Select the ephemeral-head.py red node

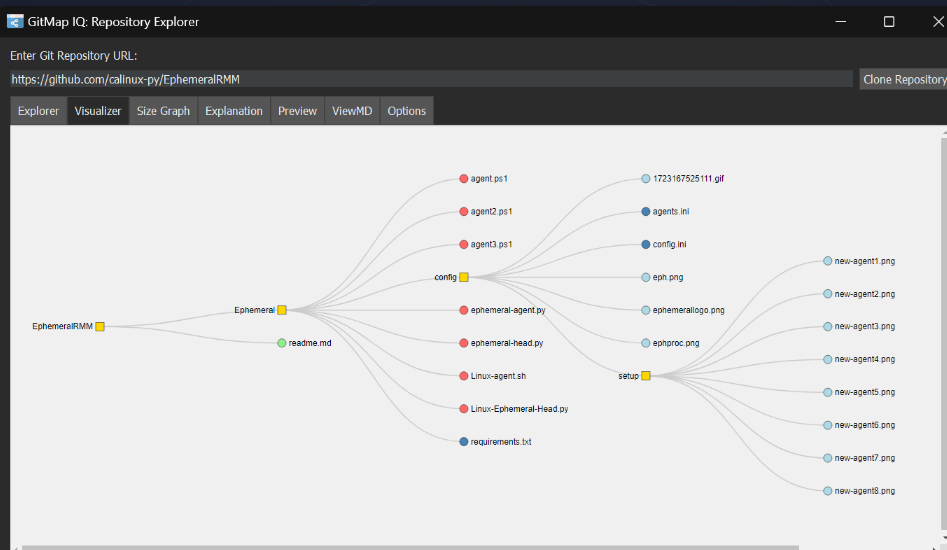coord(464,343)
